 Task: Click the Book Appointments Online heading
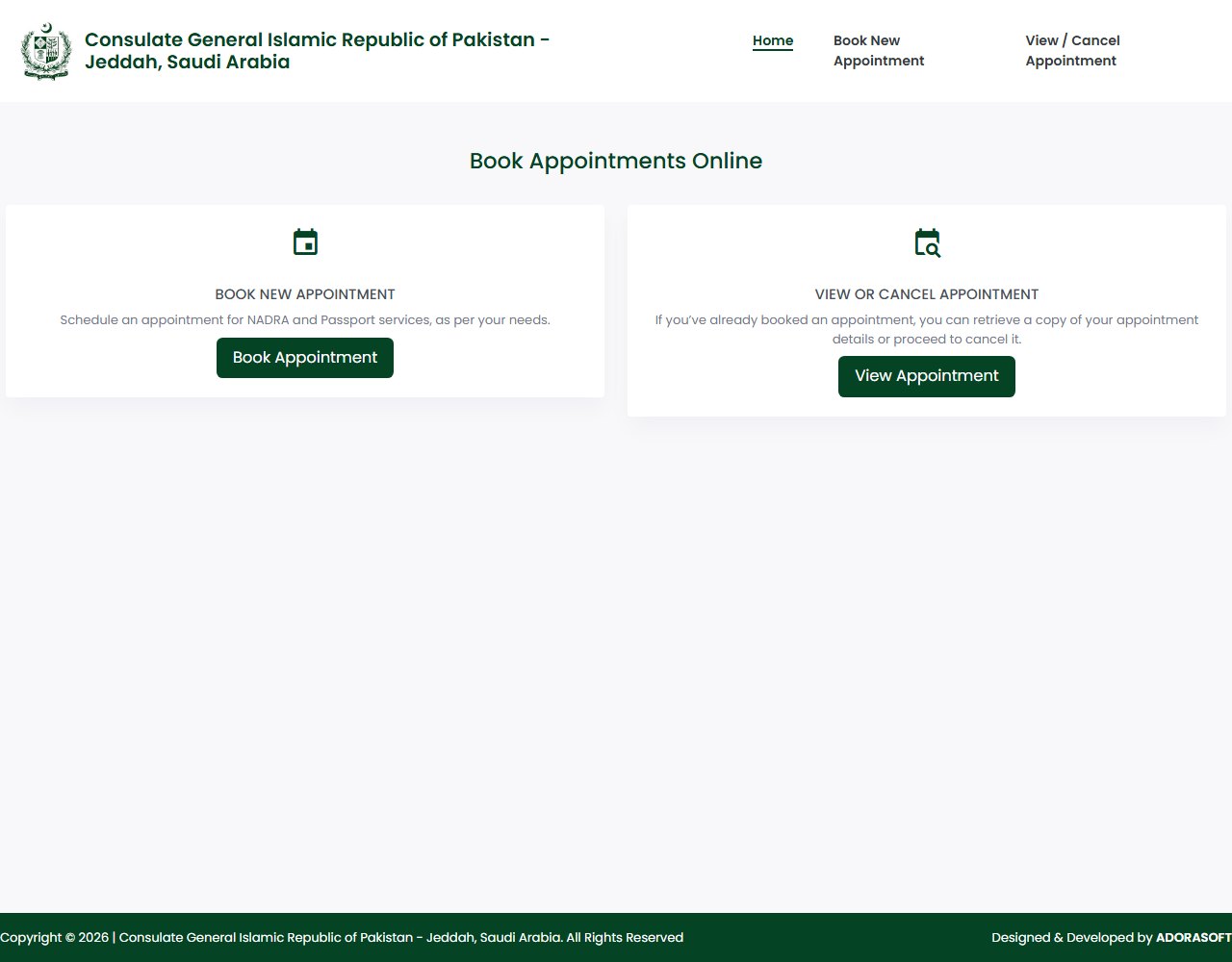coord(616,161)
